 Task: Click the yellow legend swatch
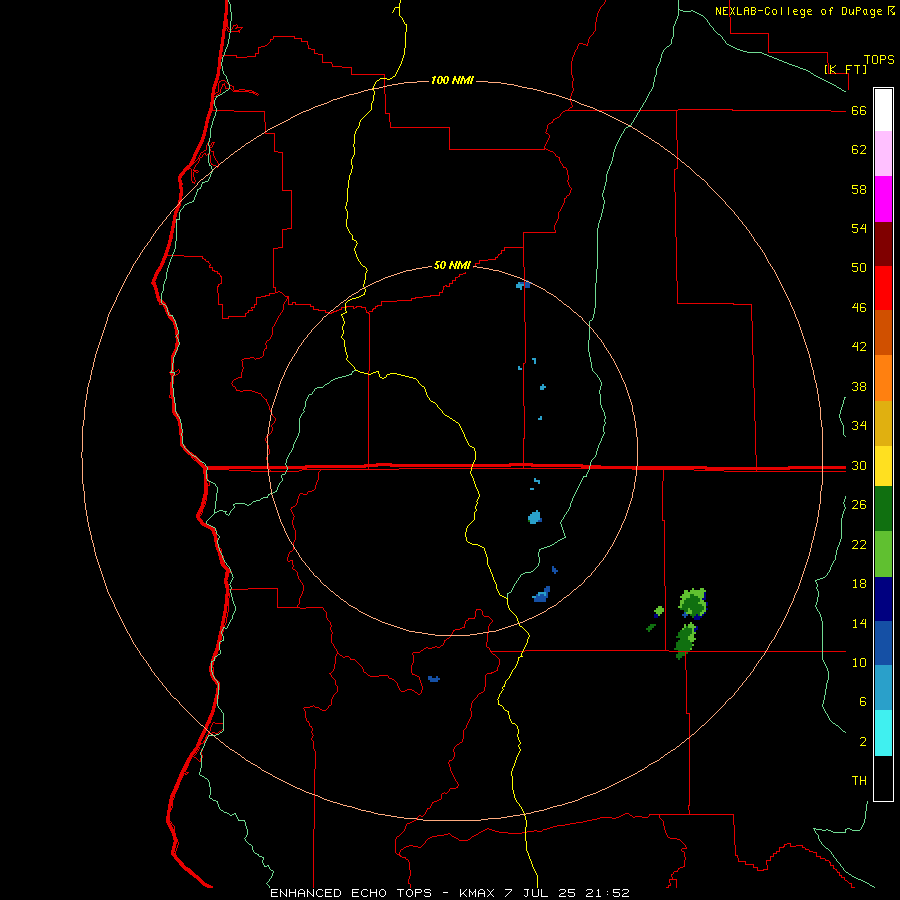[x=883, y=465]
